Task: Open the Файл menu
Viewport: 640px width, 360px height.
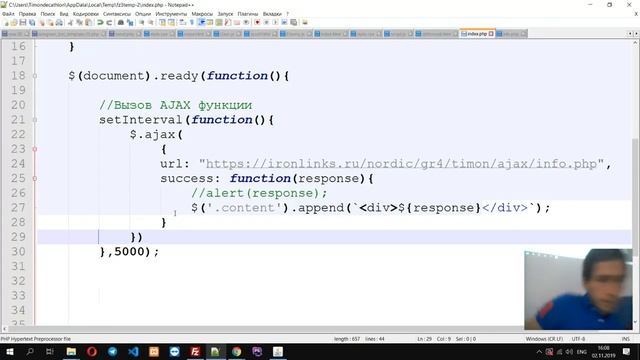Action: click(8, 14)
